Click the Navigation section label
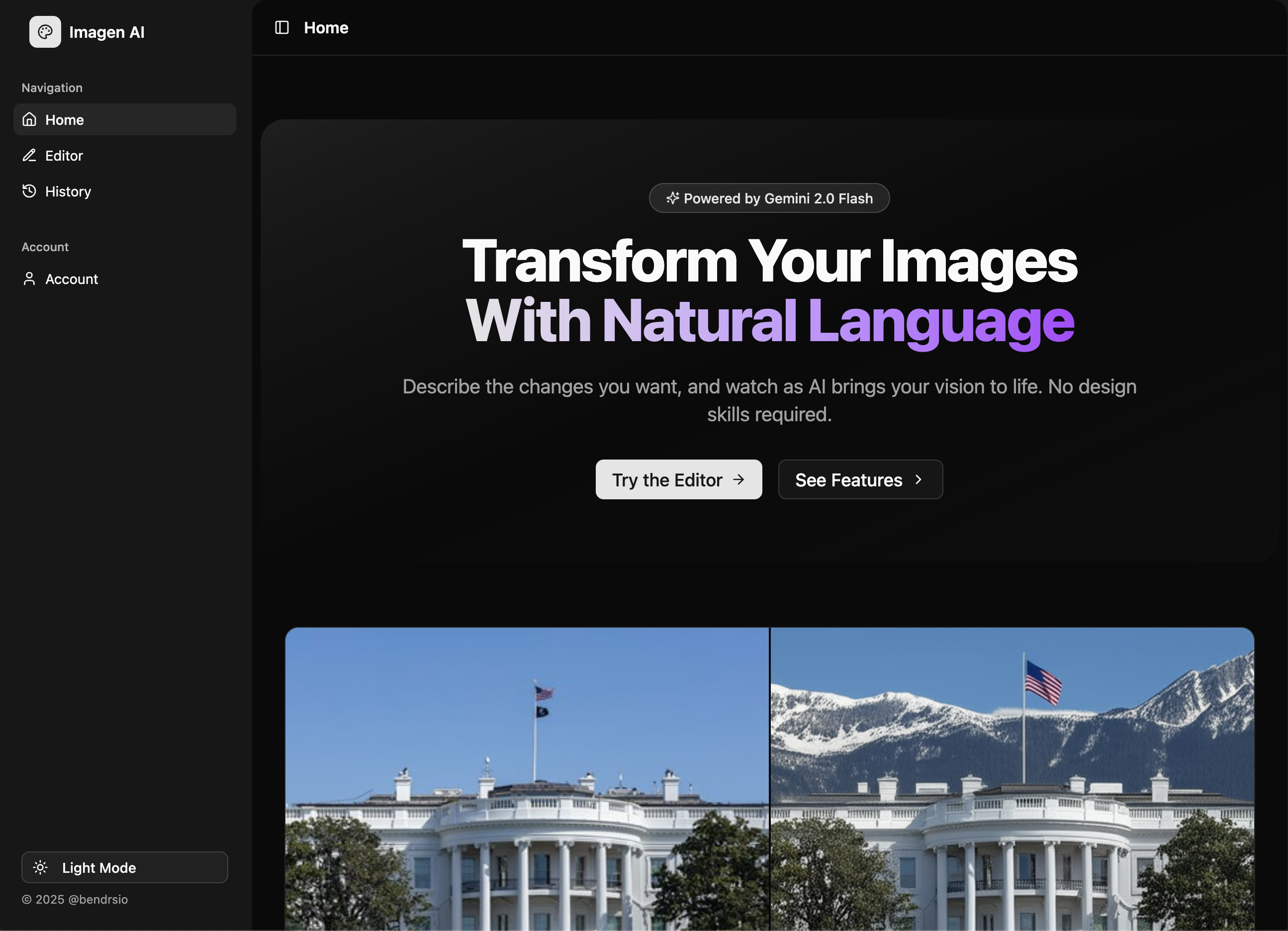The image size is (1288, 931). (52, 88)
